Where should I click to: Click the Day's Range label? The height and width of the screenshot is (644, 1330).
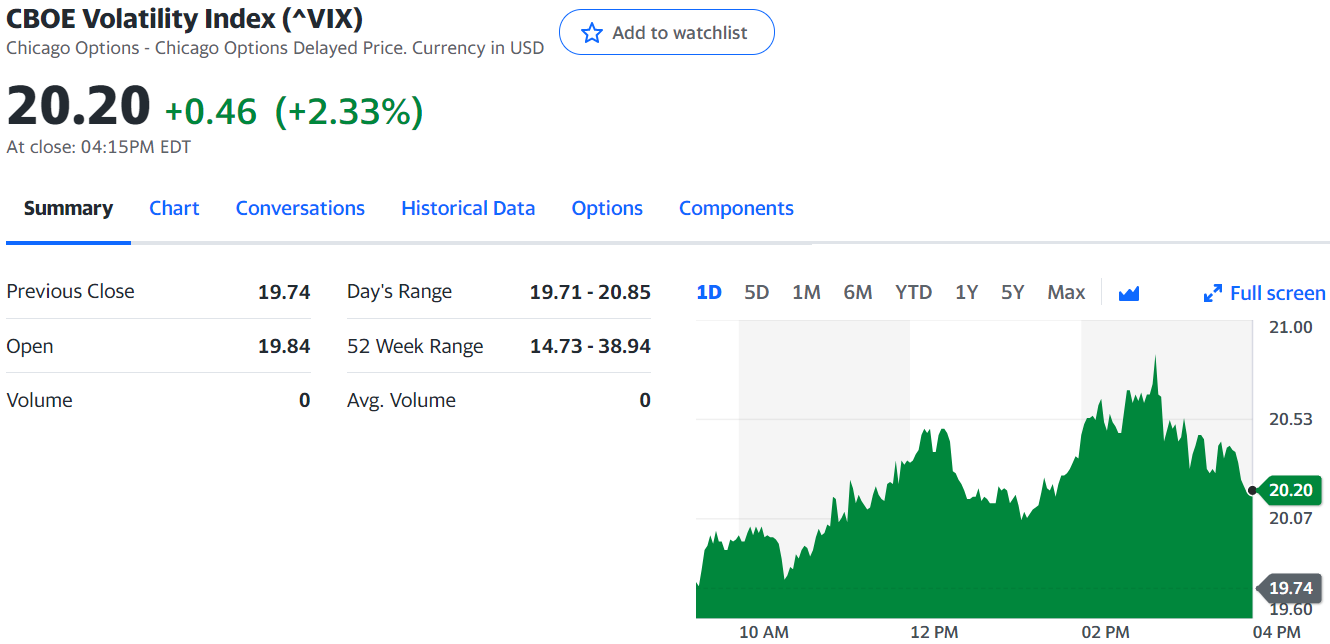[x=399, y=292]
